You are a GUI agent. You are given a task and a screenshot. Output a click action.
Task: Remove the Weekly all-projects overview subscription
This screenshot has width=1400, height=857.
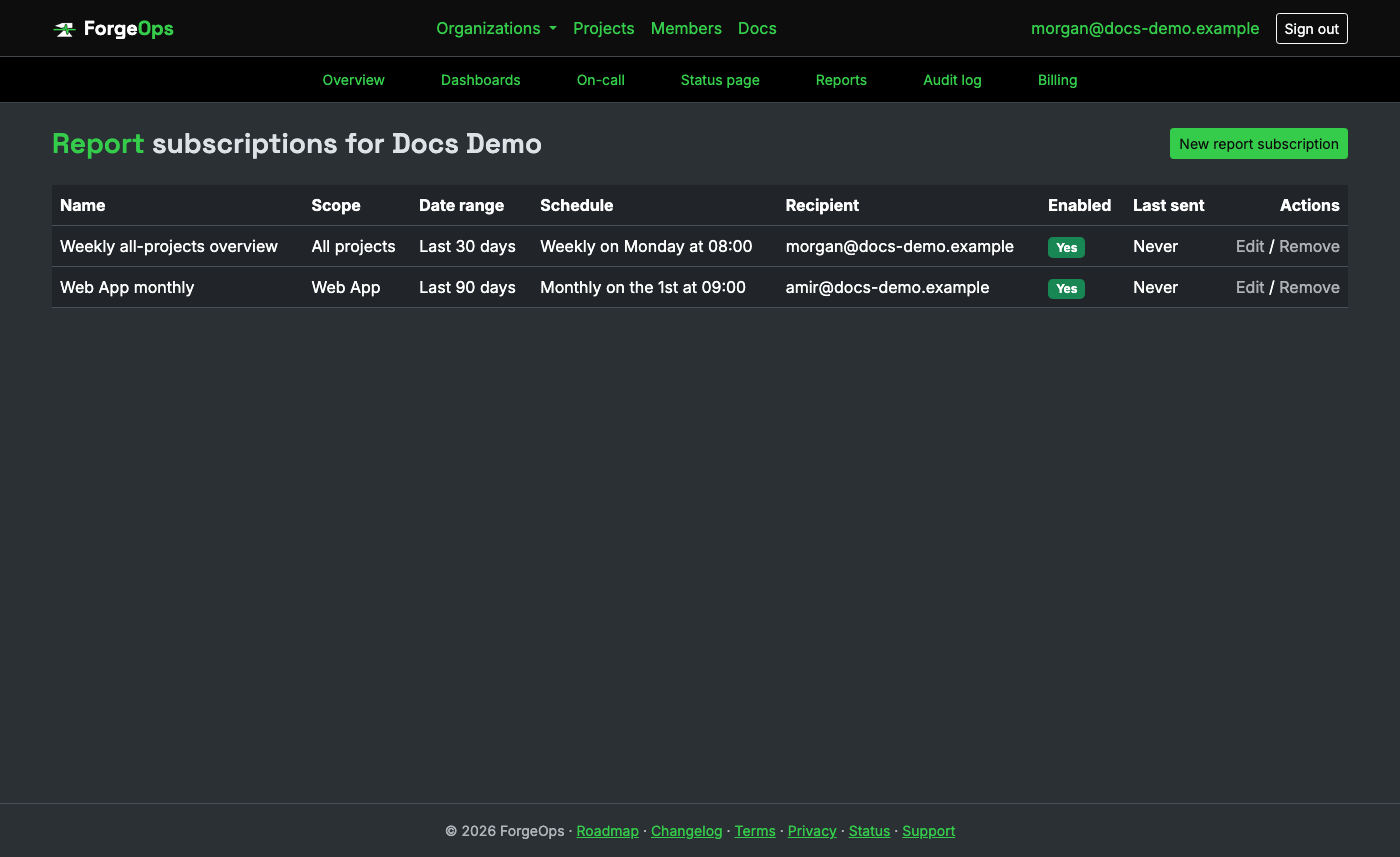tap(1309, 246)
